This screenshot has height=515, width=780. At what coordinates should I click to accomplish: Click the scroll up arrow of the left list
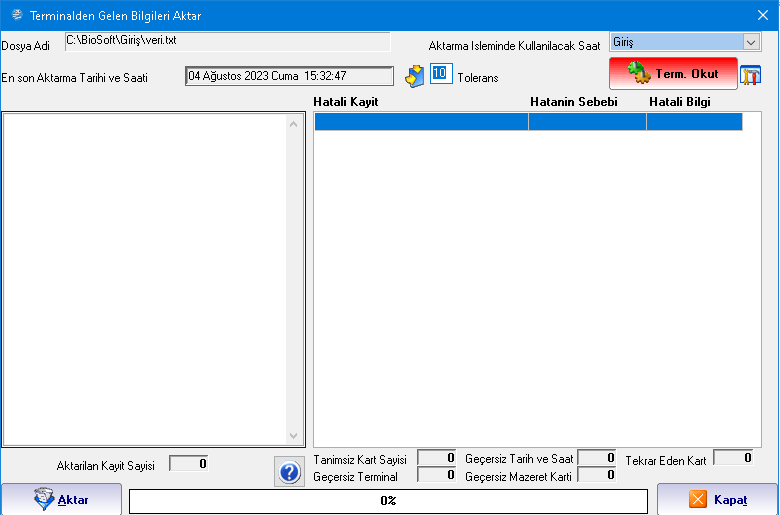(293, 124)
